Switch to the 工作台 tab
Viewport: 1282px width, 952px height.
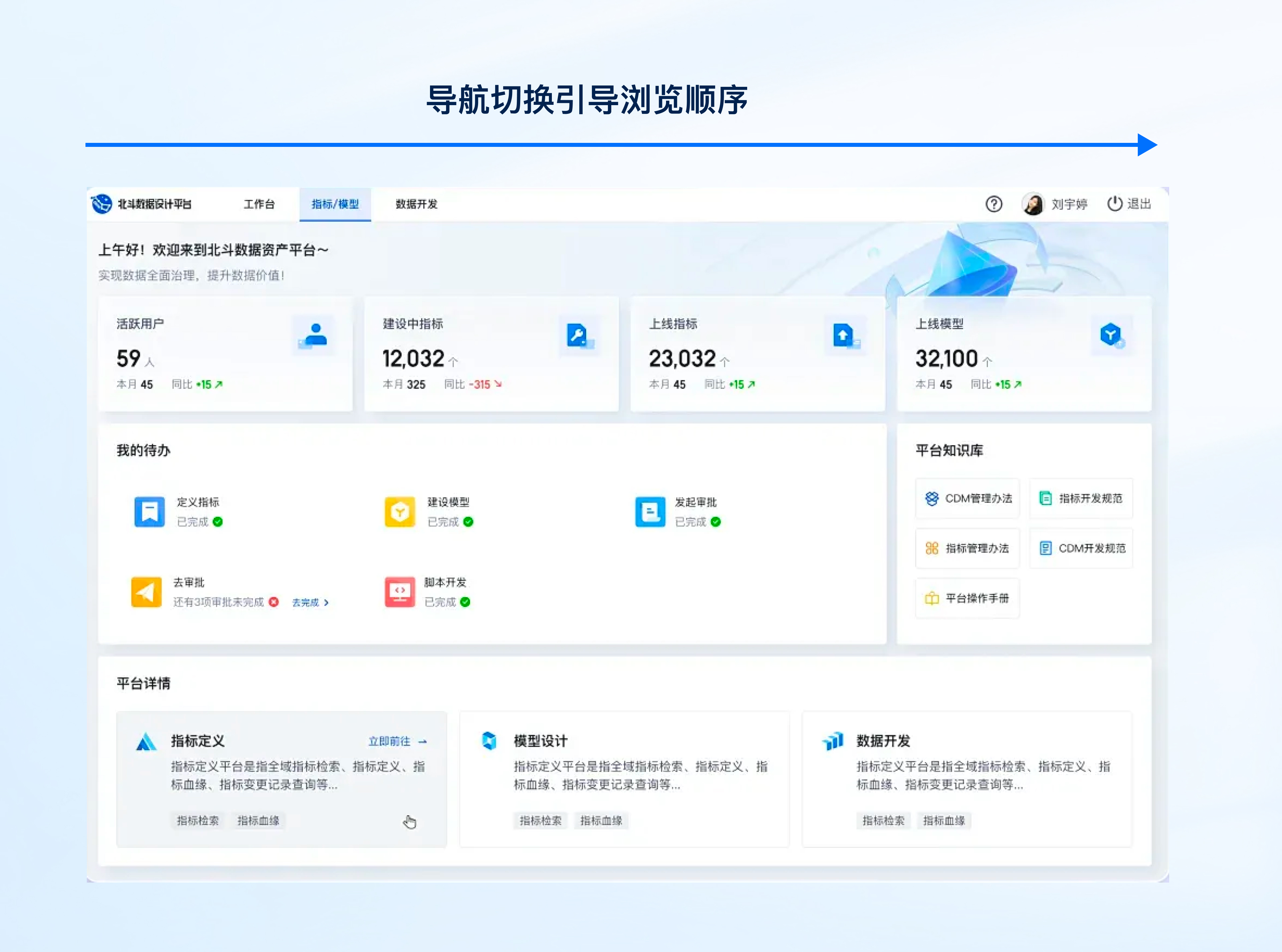pyautogui.click(x=259, y=204)
